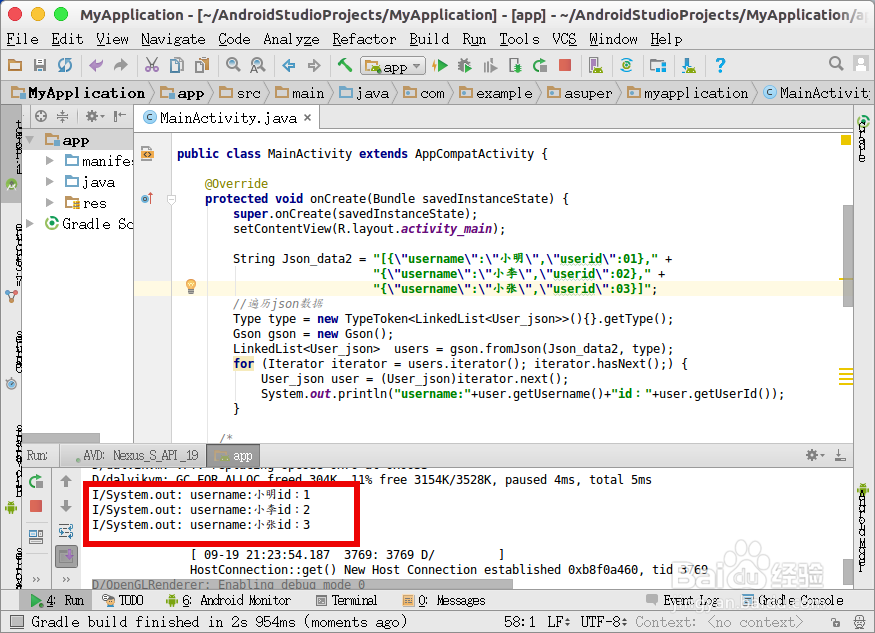This screenshot has width=875, height=633.
Task: Click the src breadcrumb
Action: point(241,93)
